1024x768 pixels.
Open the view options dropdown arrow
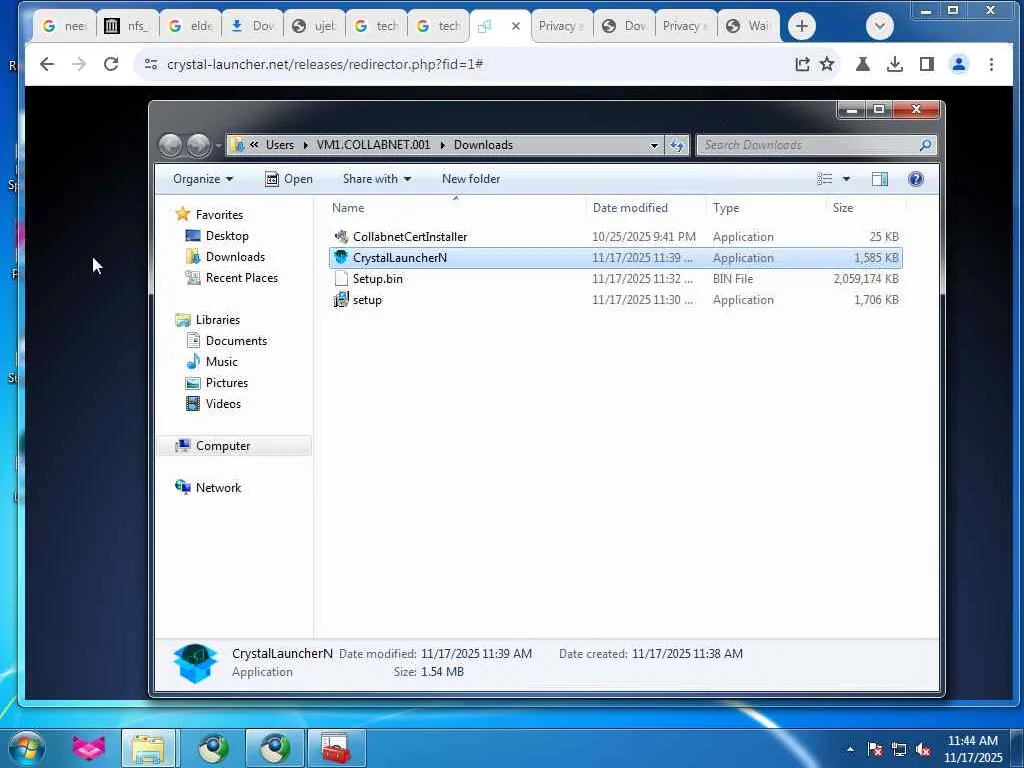coord(846,179)
